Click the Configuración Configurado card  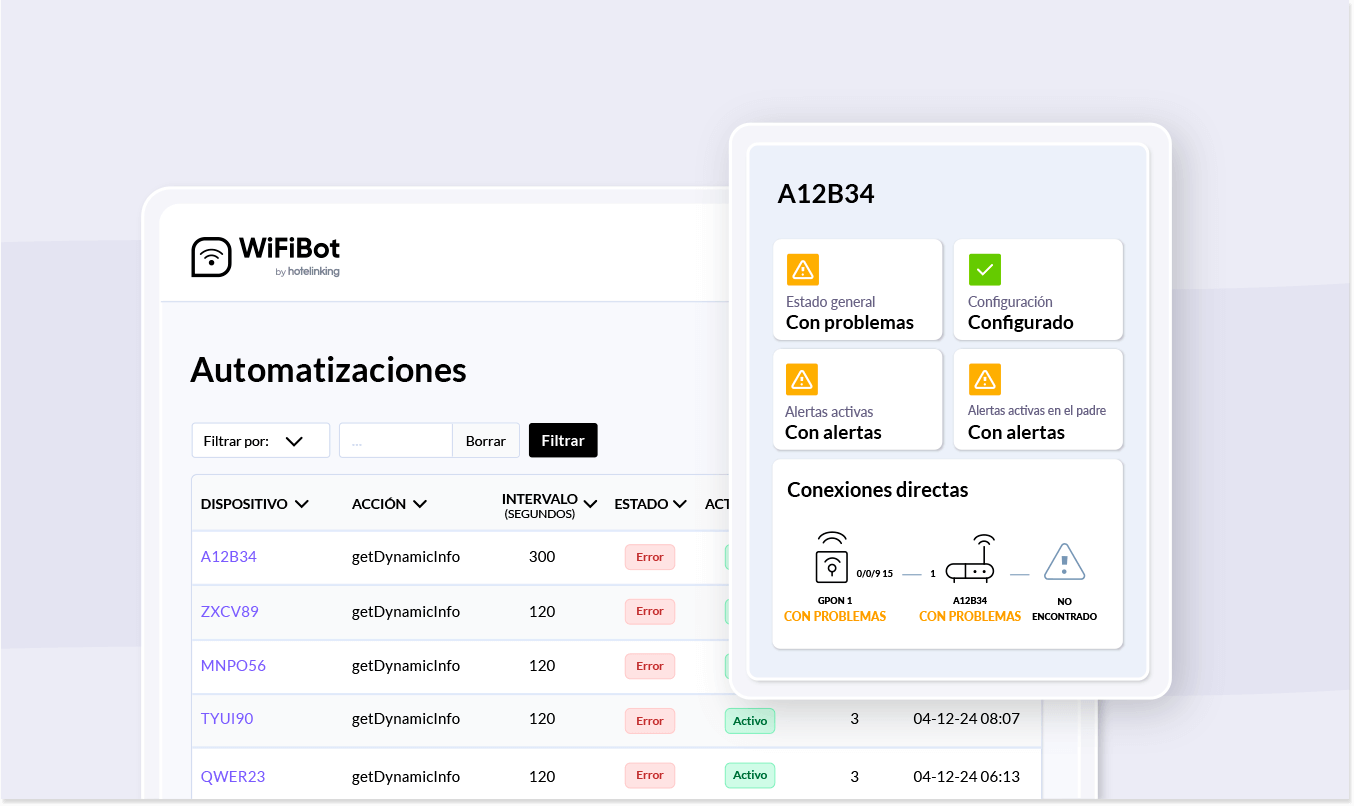coord(1038,290)
